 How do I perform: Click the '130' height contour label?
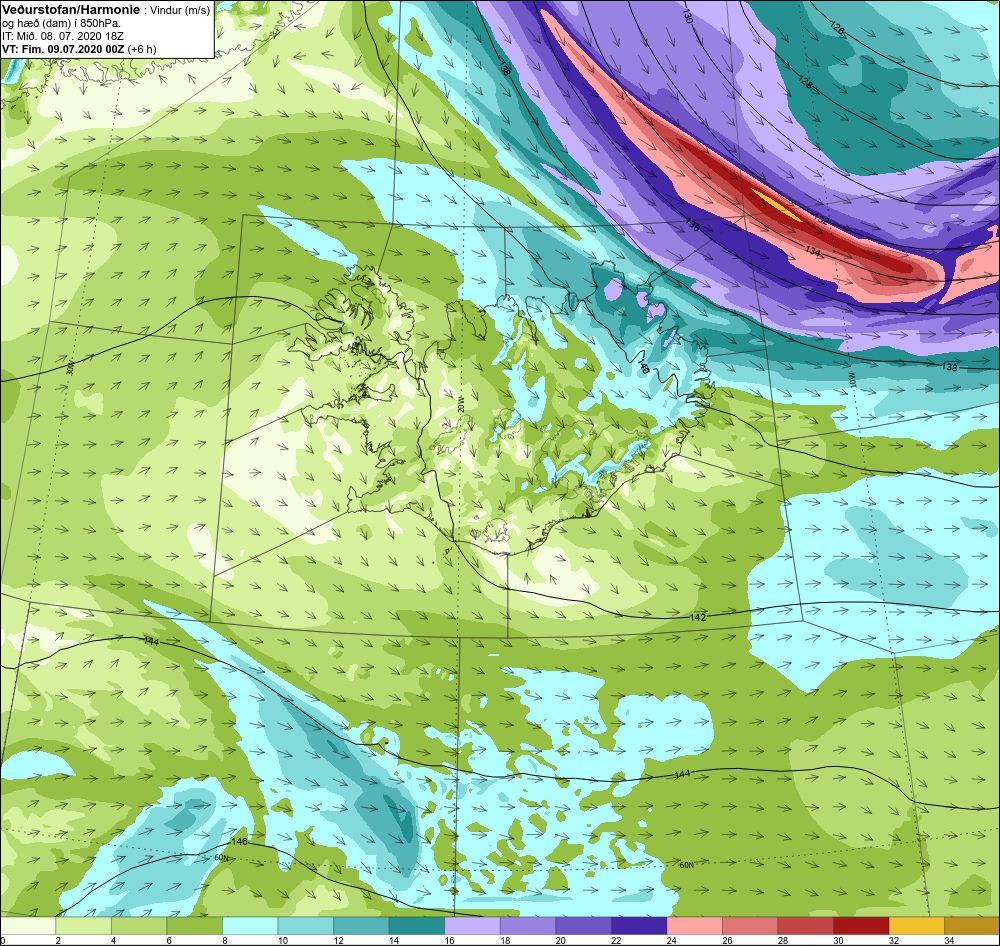point(687,16)
